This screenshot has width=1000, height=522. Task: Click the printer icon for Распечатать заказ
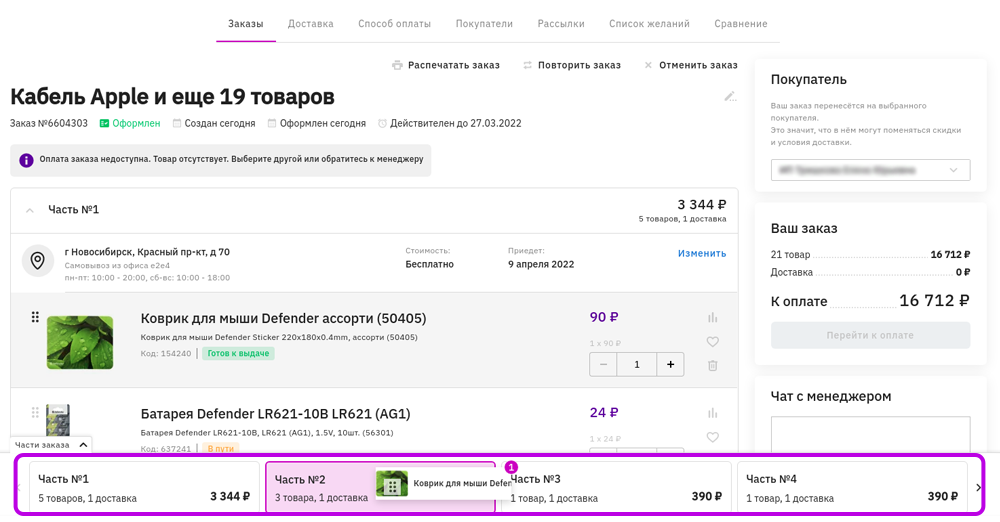coord(397,65)
